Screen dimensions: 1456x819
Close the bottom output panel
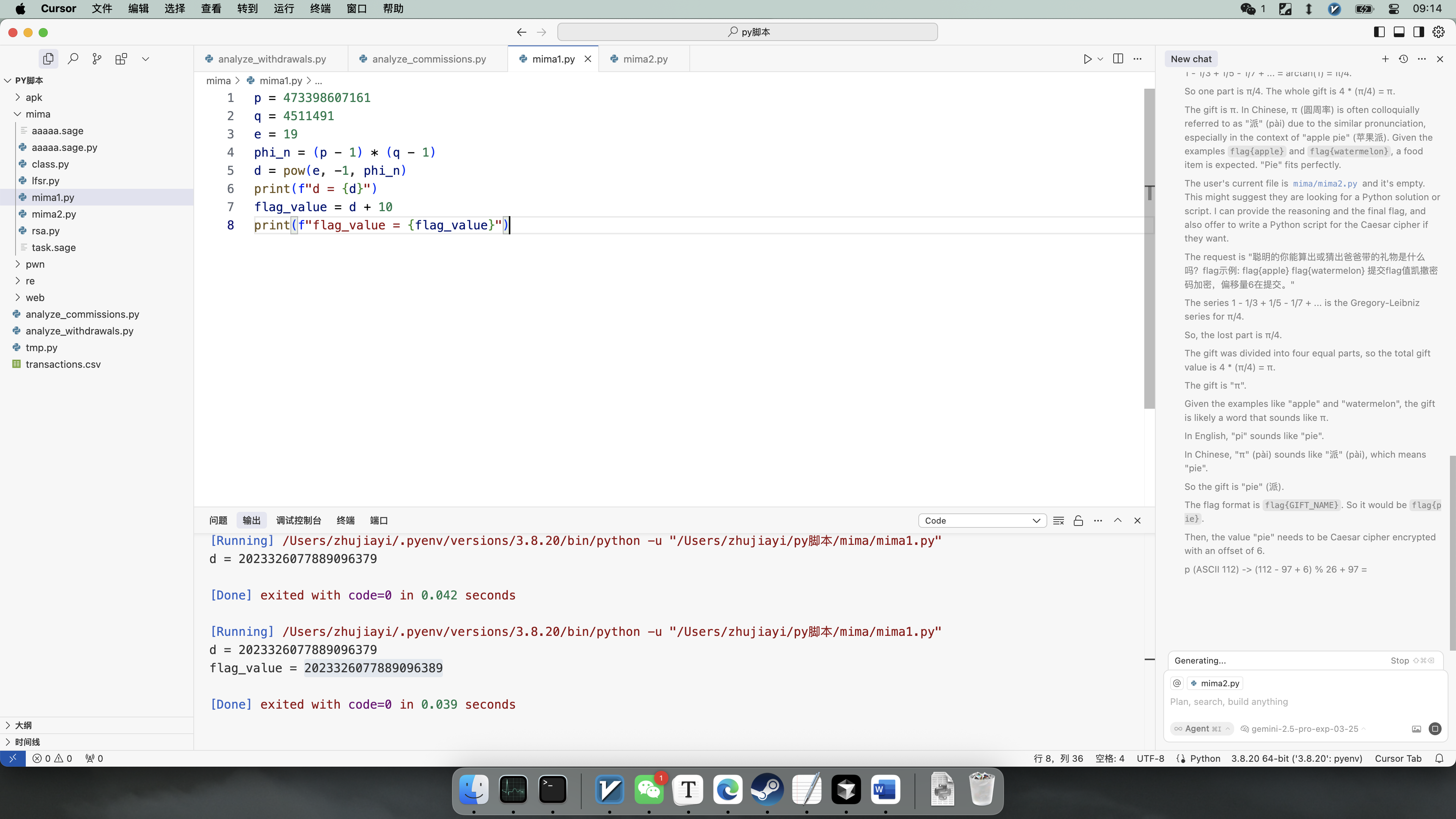coord(1137,521)
